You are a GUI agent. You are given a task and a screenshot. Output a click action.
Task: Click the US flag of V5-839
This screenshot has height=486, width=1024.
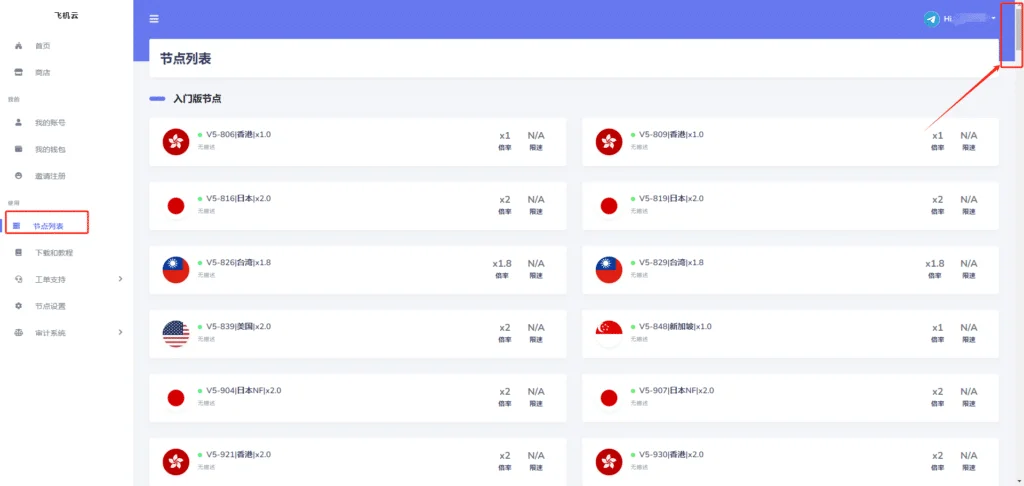176,334
